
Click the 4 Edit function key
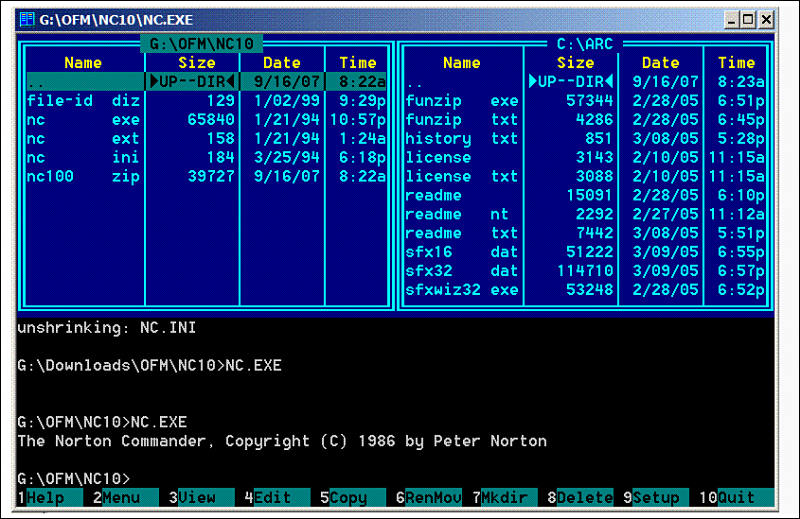point(277,498)
